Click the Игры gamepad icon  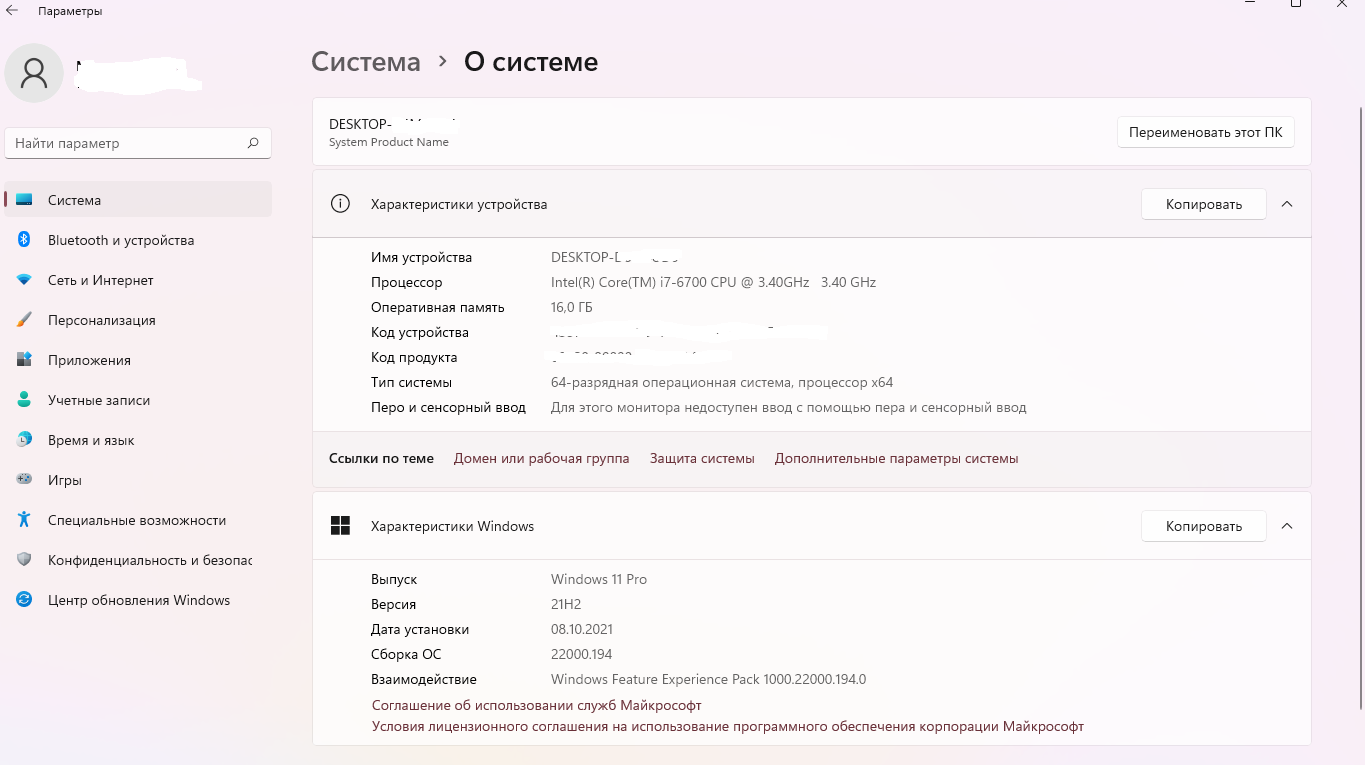pos(24,480)
